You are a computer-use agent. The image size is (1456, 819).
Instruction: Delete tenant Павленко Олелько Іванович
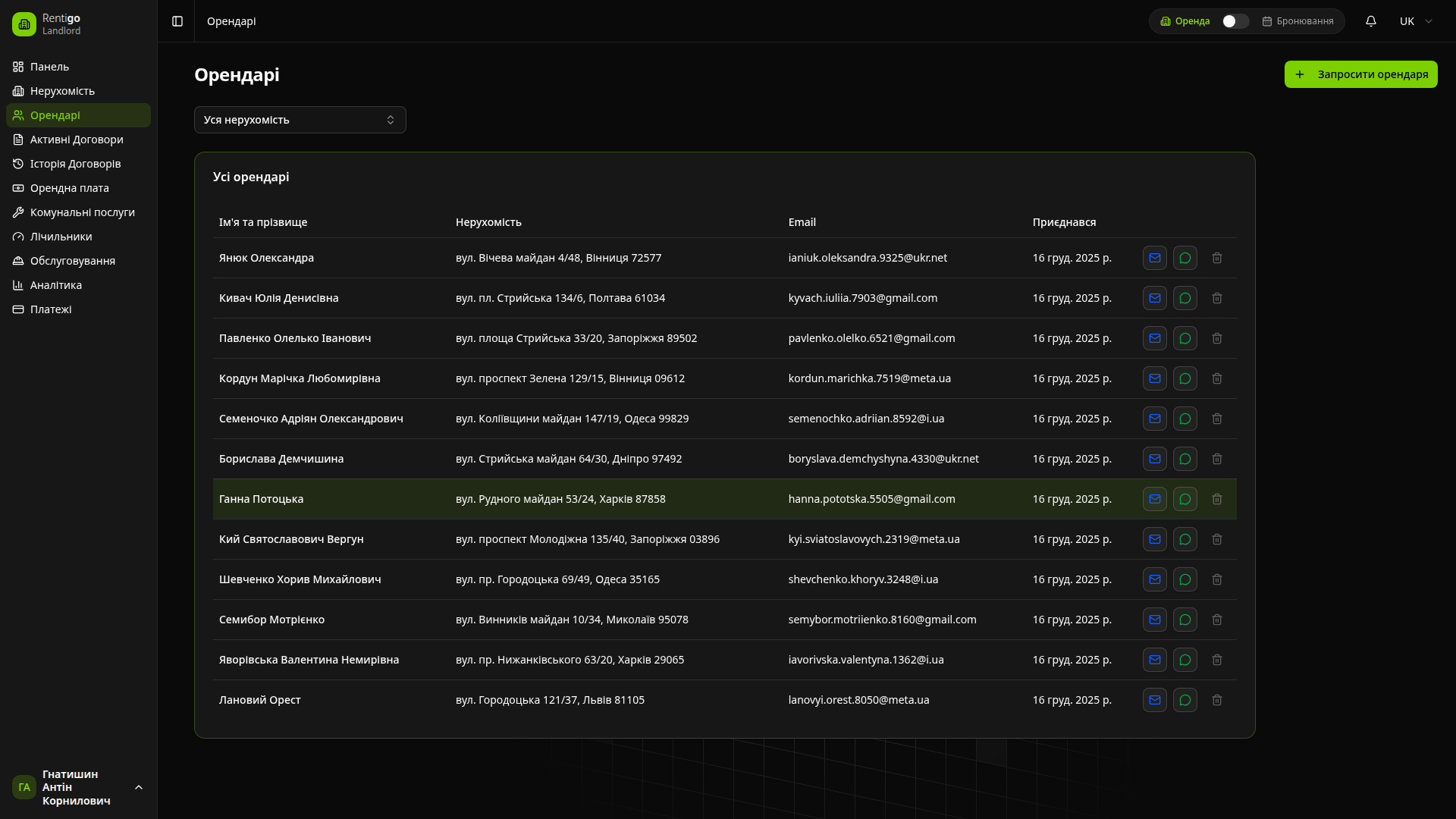click(1216, 338)
